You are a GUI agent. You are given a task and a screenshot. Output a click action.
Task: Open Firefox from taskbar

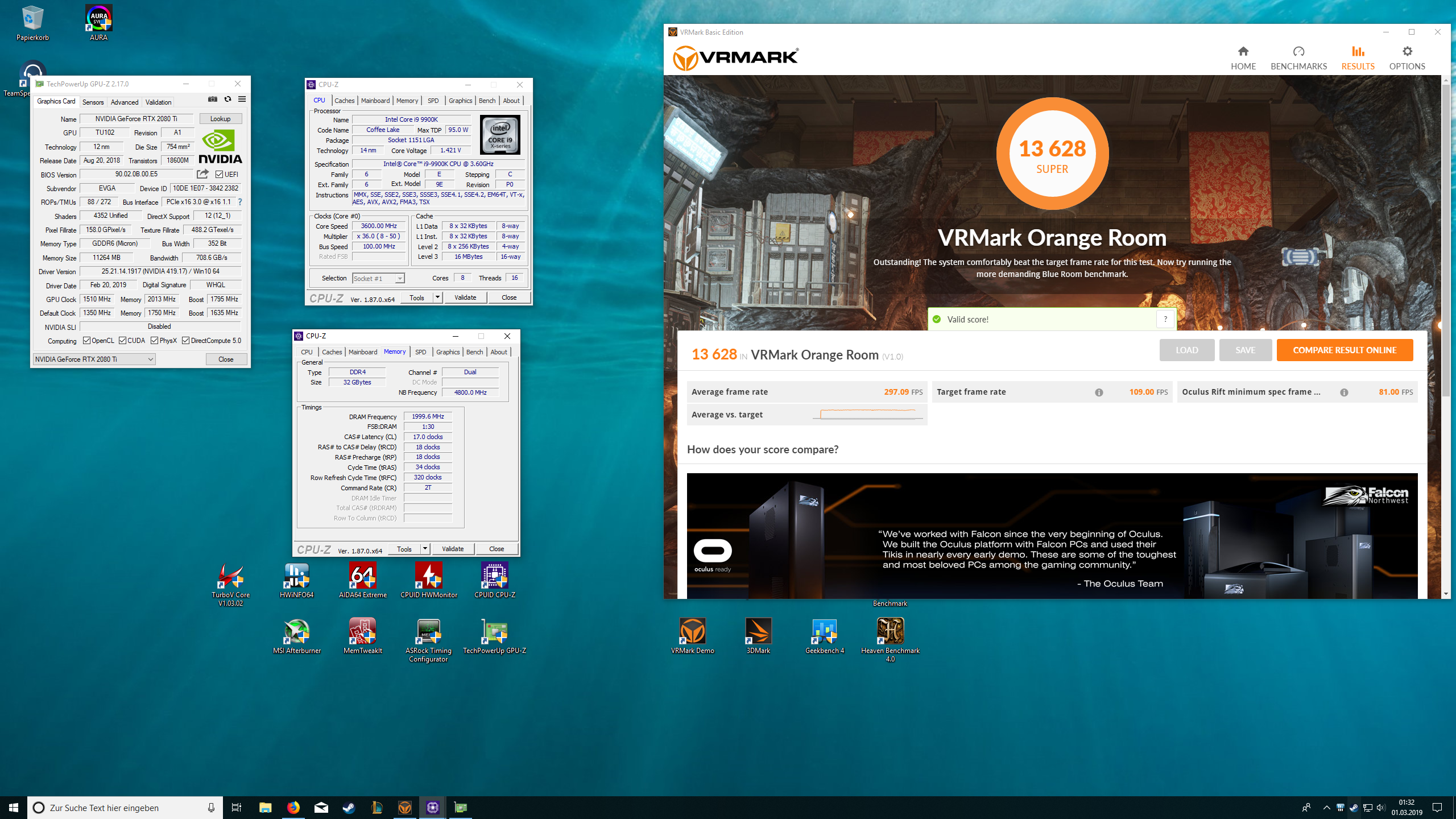293,808
